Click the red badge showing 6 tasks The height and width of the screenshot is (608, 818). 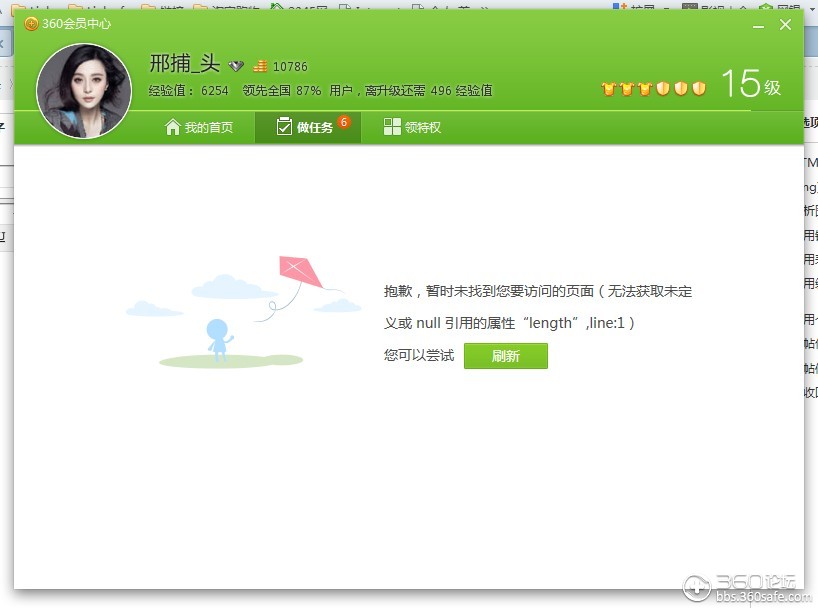pos(344,122)
